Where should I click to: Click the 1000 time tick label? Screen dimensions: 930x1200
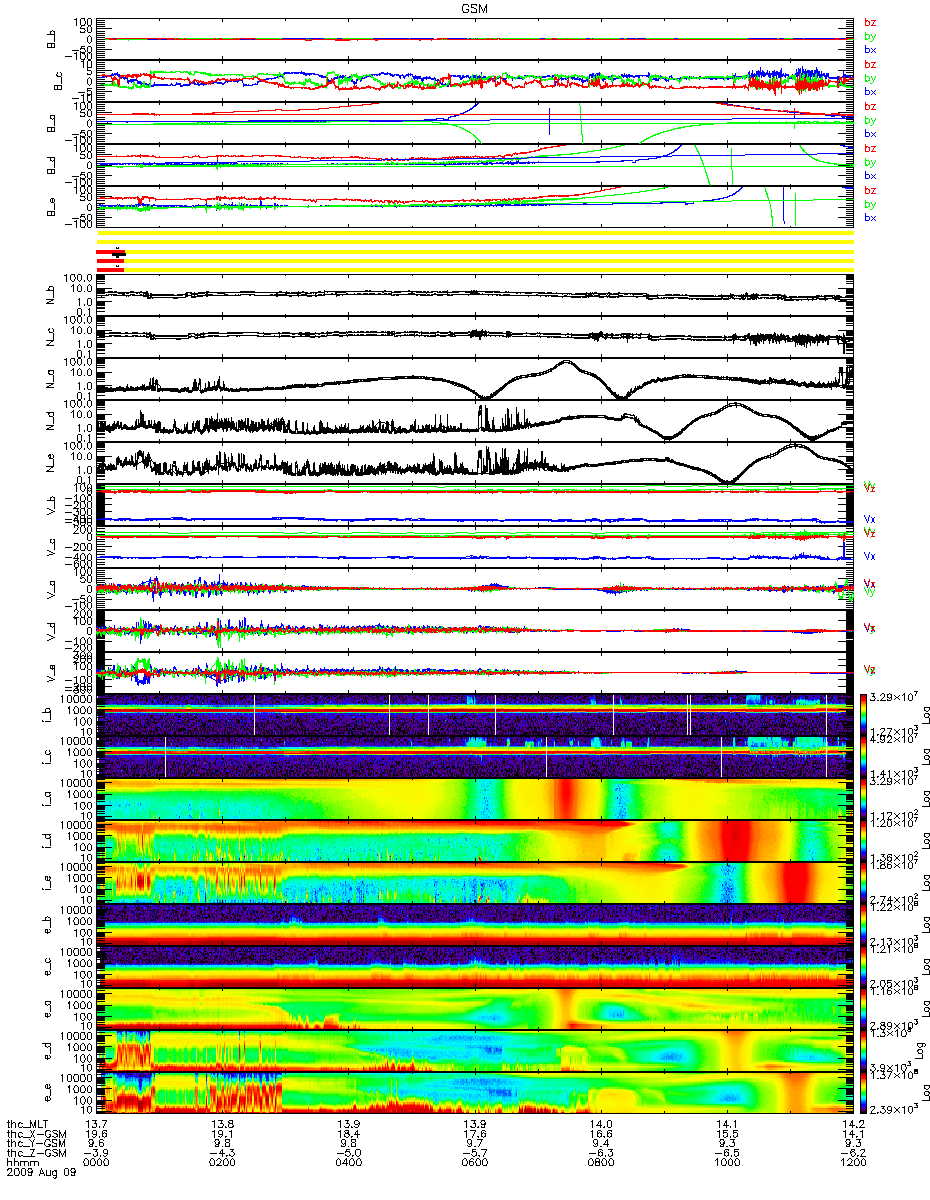pos(727,1164)
